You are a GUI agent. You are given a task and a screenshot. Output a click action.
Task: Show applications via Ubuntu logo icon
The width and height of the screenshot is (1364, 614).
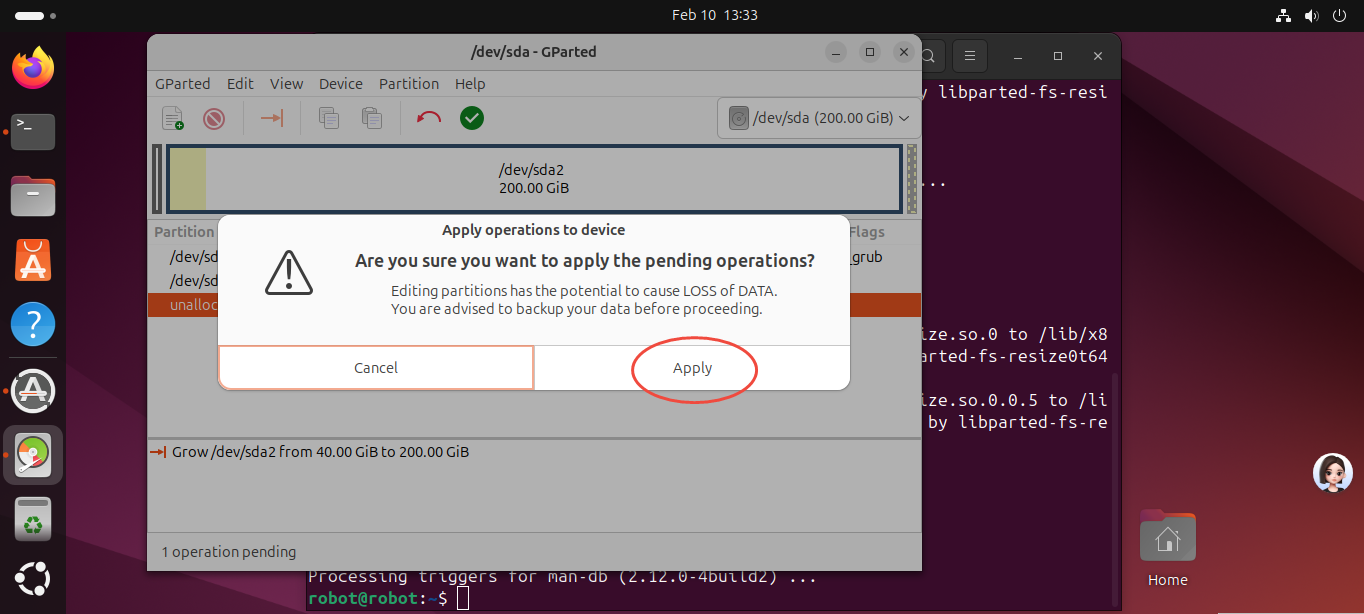[33, 580]
